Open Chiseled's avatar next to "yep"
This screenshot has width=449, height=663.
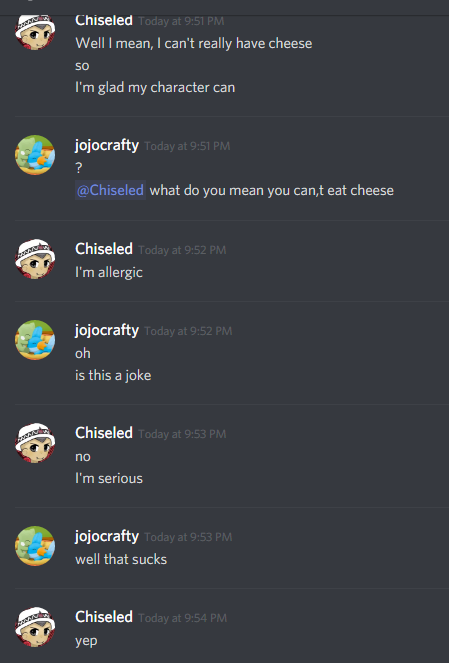click(35, 627)
